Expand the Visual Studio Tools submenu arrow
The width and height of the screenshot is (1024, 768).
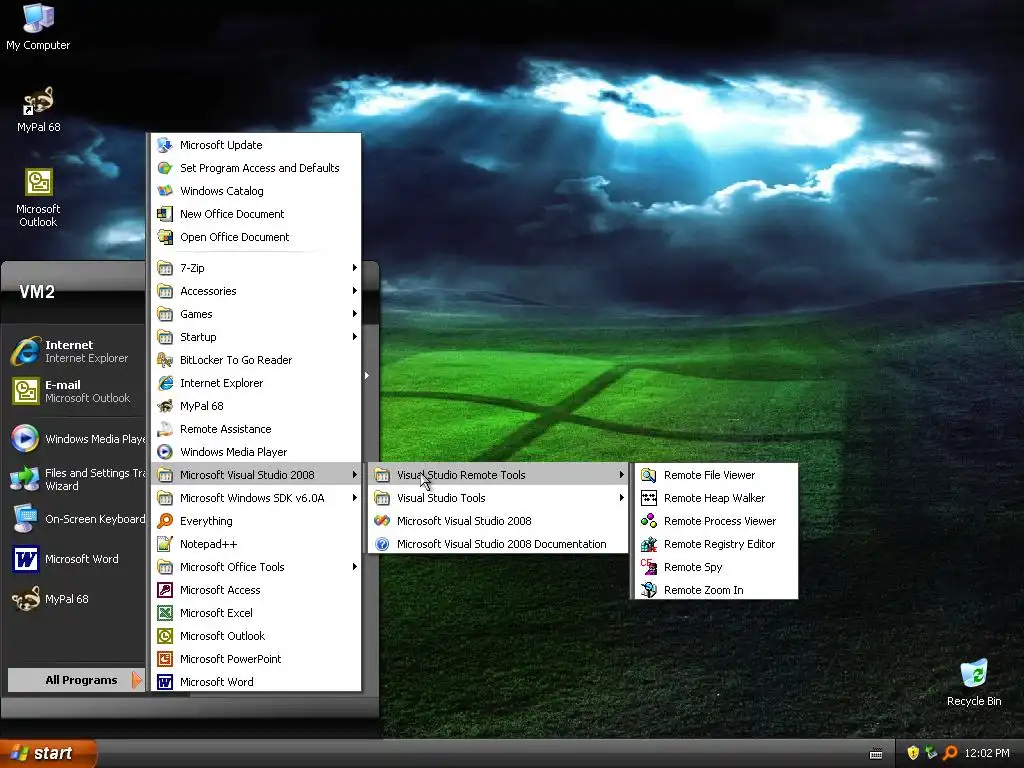tap(621, 498)
